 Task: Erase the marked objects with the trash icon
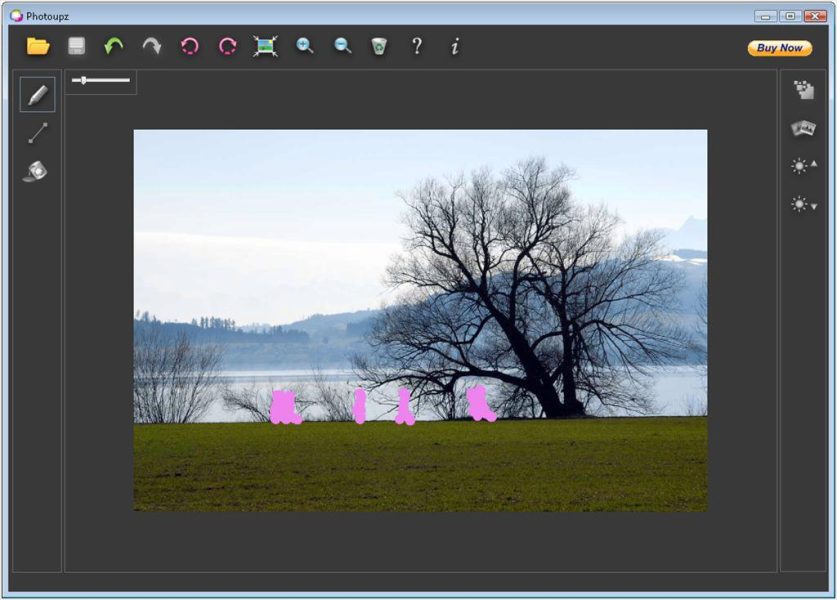[379, 46]
